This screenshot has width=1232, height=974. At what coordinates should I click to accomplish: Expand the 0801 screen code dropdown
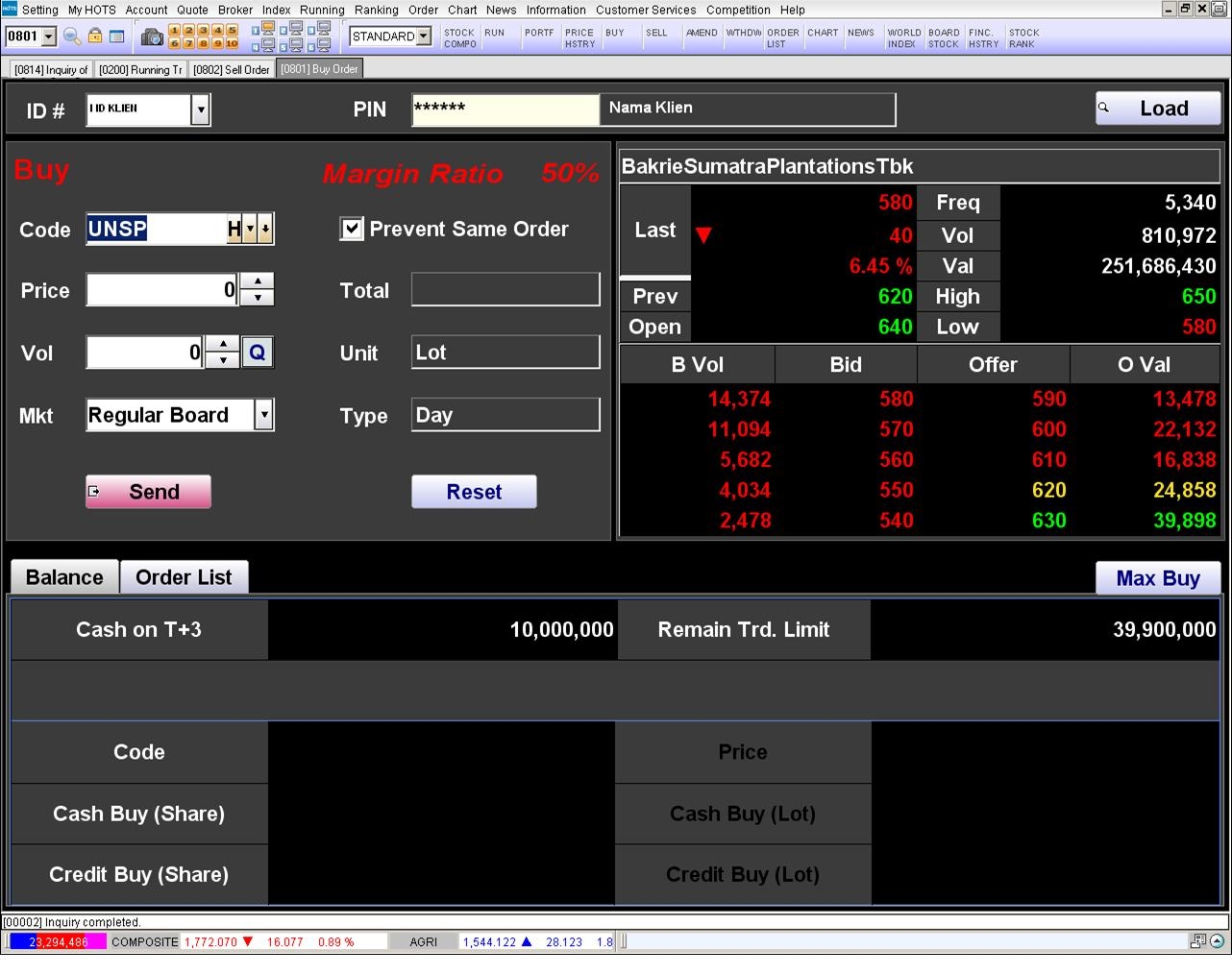click(48, 37)
